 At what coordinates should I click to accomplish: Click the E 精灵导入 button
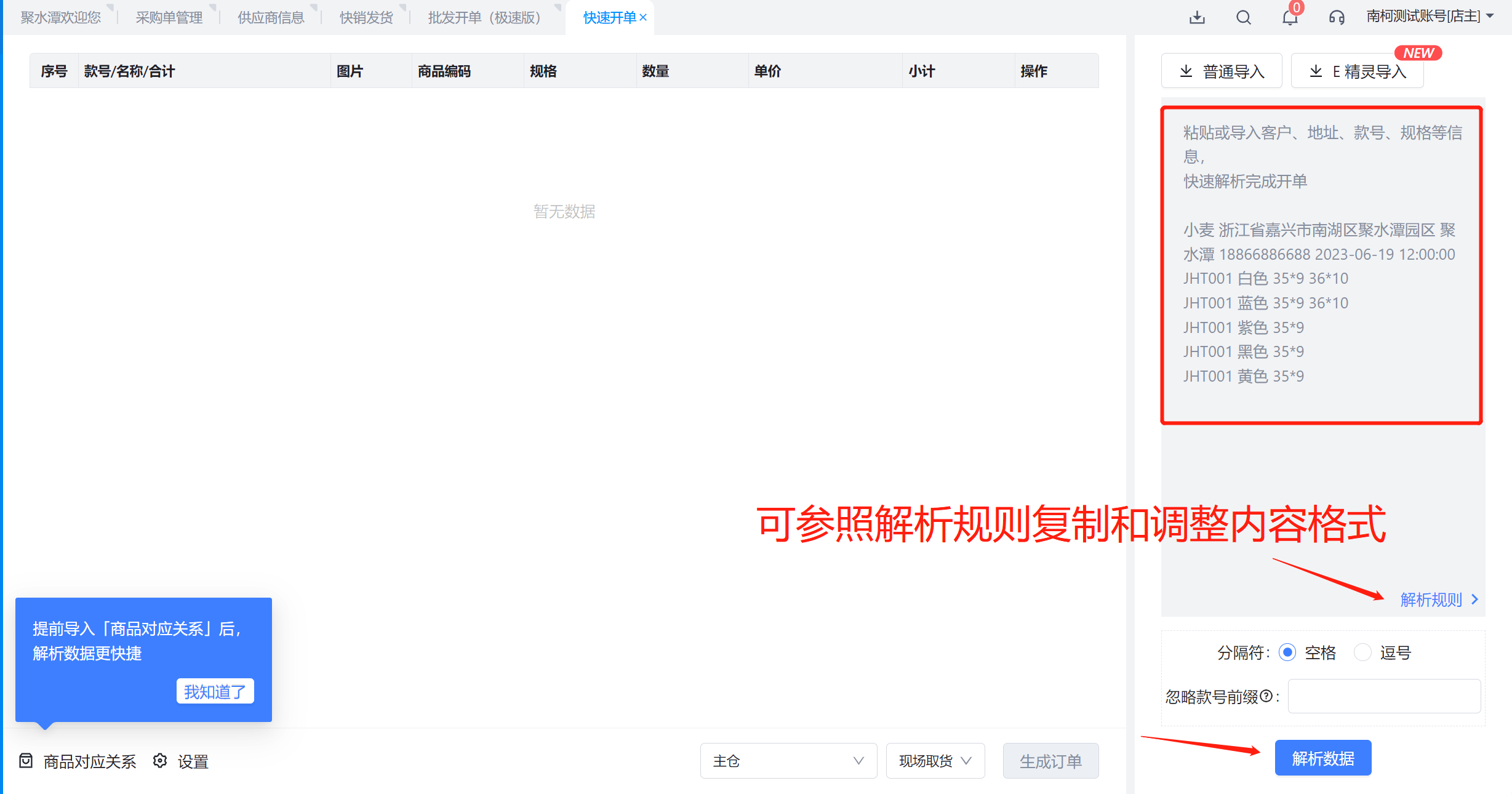coord(1357,71)
